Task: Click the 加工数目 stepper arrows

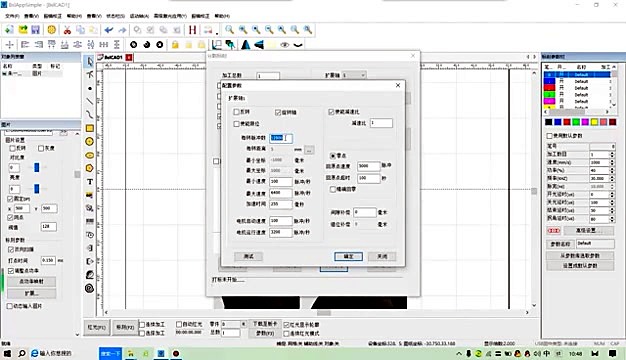Action: 612,154
